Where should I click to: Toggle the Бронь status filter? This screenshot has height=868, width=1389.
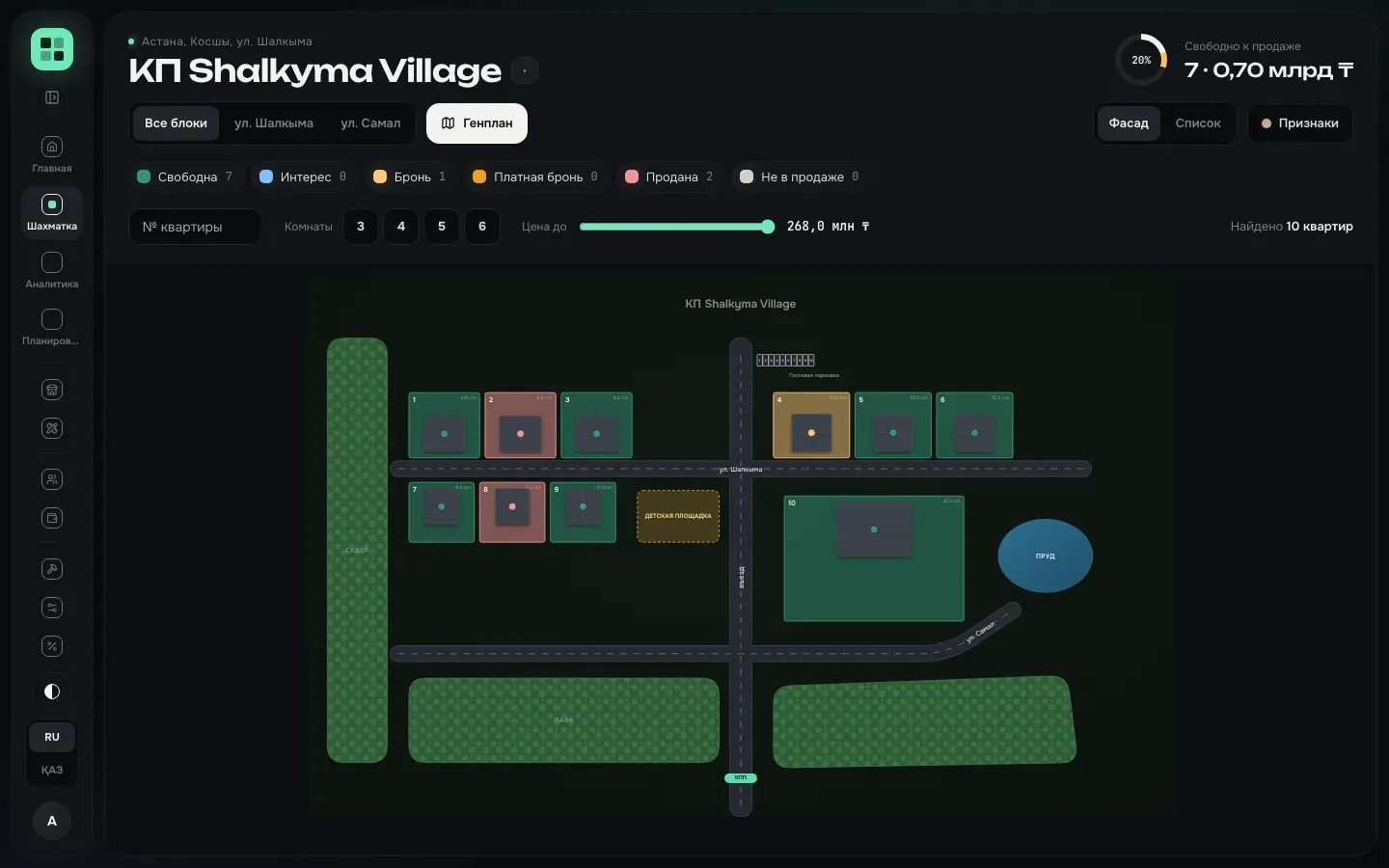click(409, 176)
